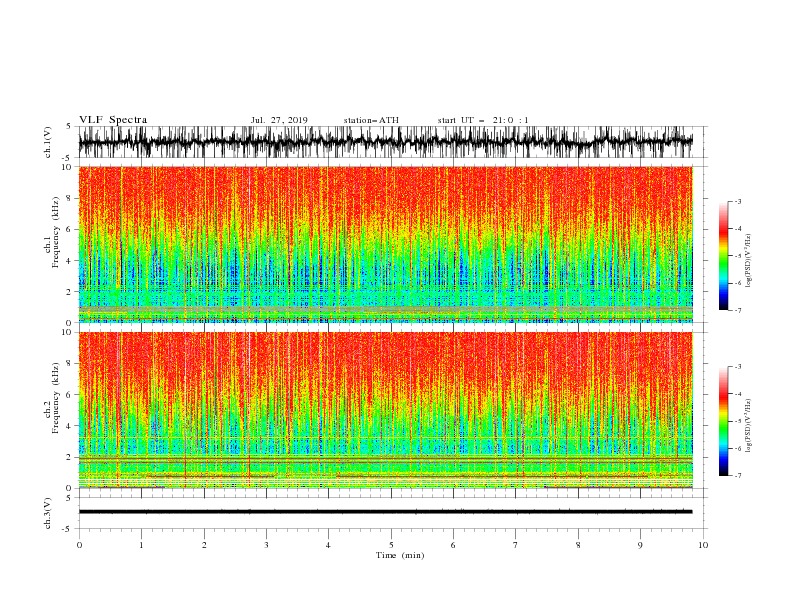Click the ch.3 voltage waveform trace
Viewport: 792px width, 612px height.
[385, 512]
